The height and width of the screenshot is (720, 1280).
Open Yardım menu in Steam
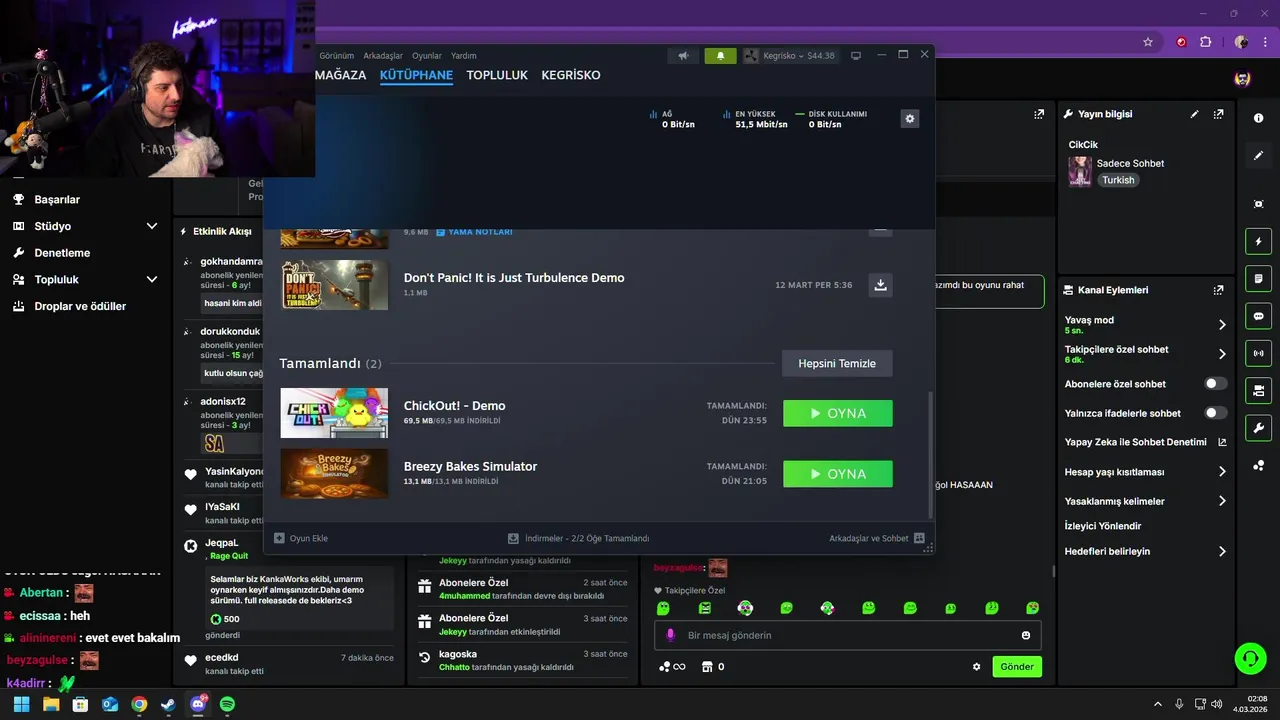tap(464, 56)
